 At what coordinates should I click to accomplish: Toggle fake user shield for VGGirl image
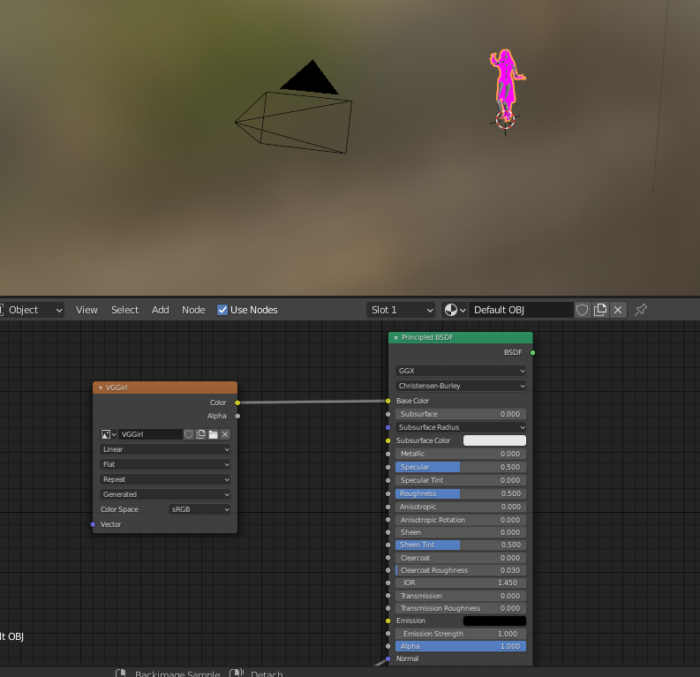(188, 435)
